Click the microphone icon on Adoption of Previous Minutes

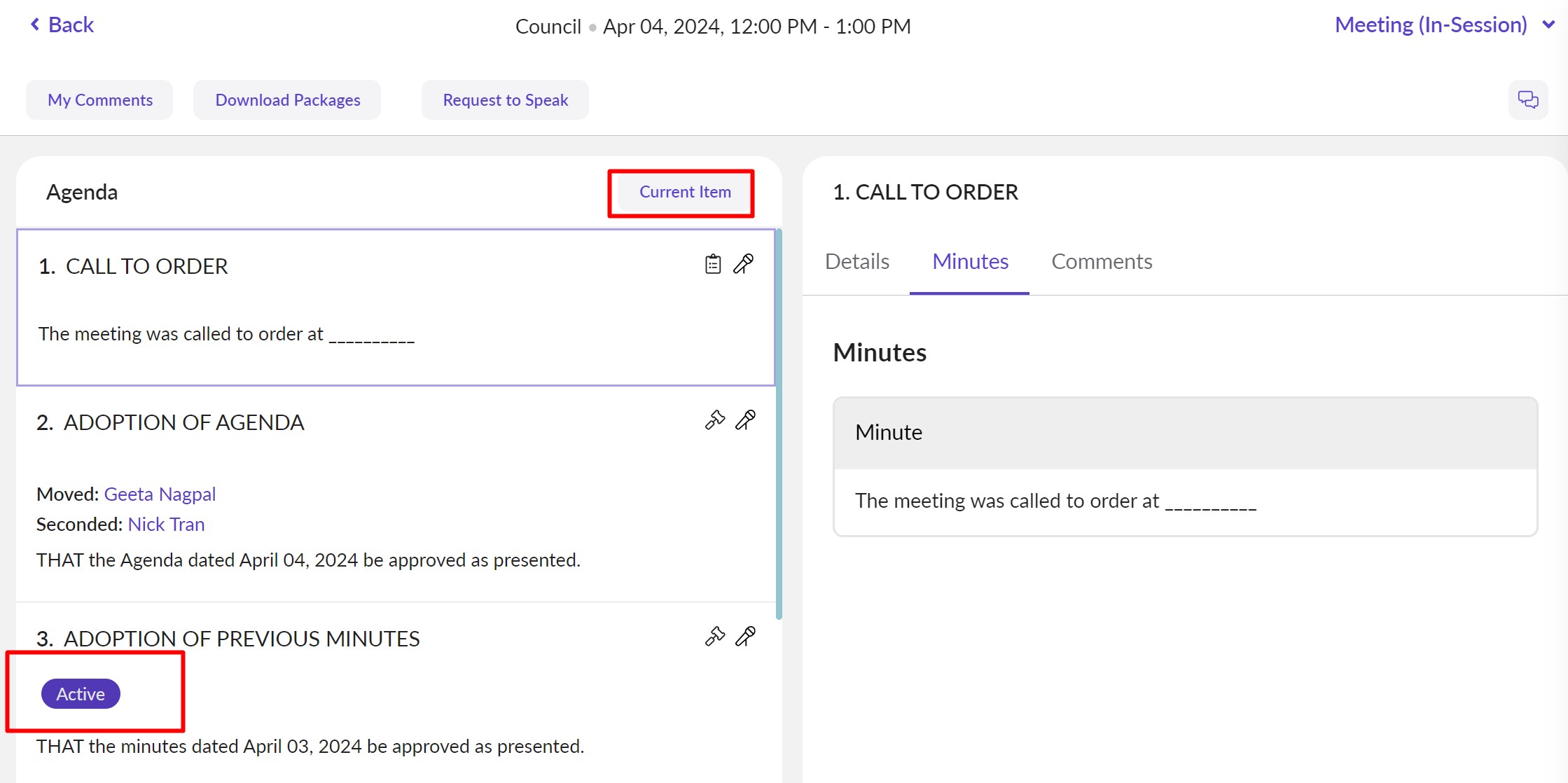pos(746,637)
